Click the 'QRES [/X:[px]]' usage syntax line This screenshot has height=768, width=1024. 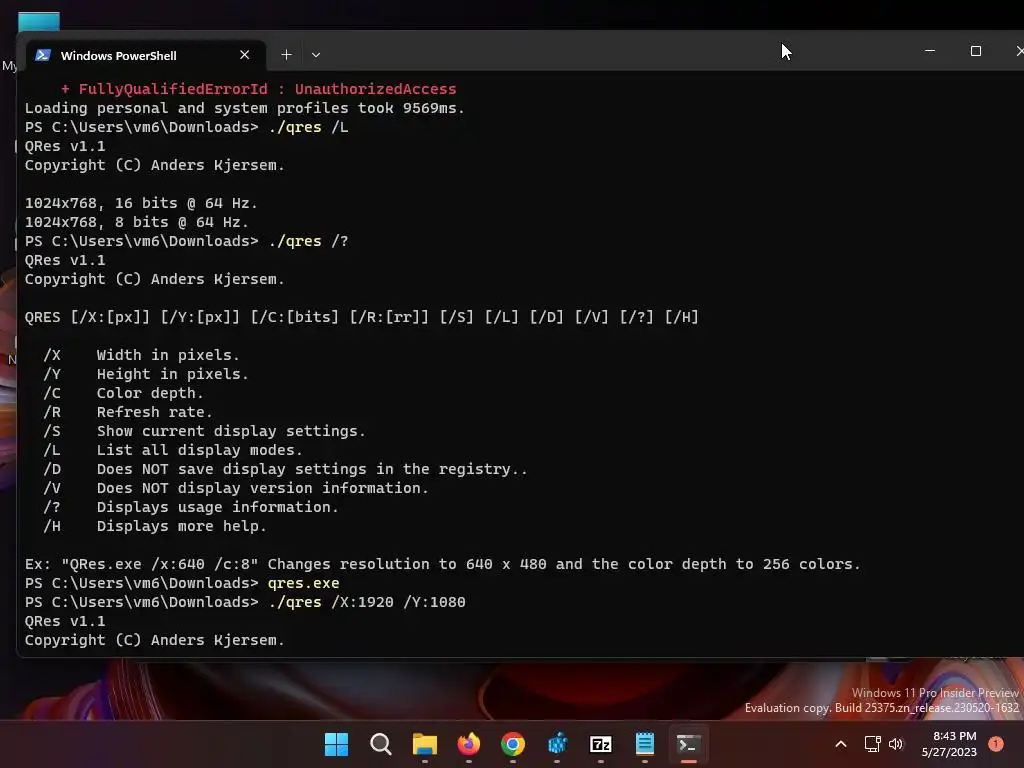362,317
